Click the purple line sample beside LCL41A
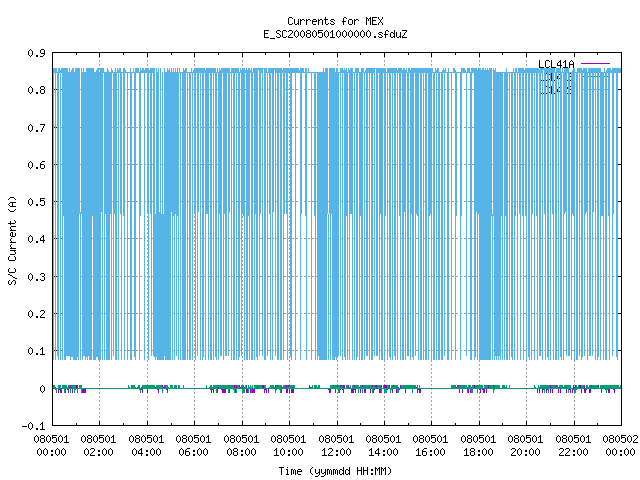640x480 pixels. (x=595, y=64)
